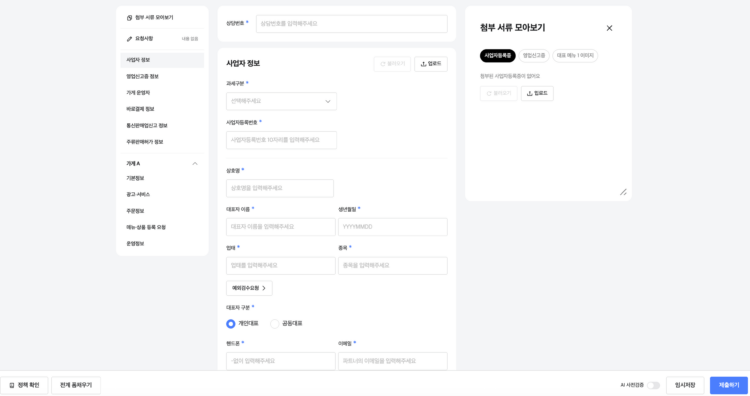Focus the 상담번호 input field
The height and width of the screenshot is (396, 750).
352,24
